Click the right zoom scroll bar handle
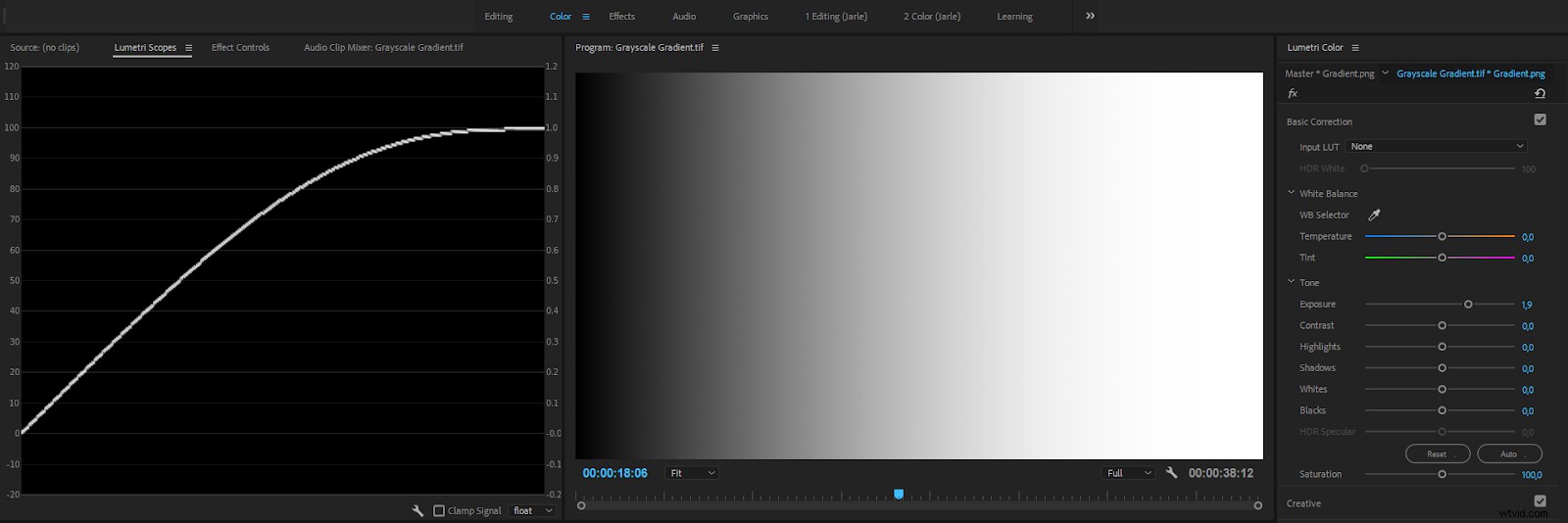 (x=1258, y=506)
